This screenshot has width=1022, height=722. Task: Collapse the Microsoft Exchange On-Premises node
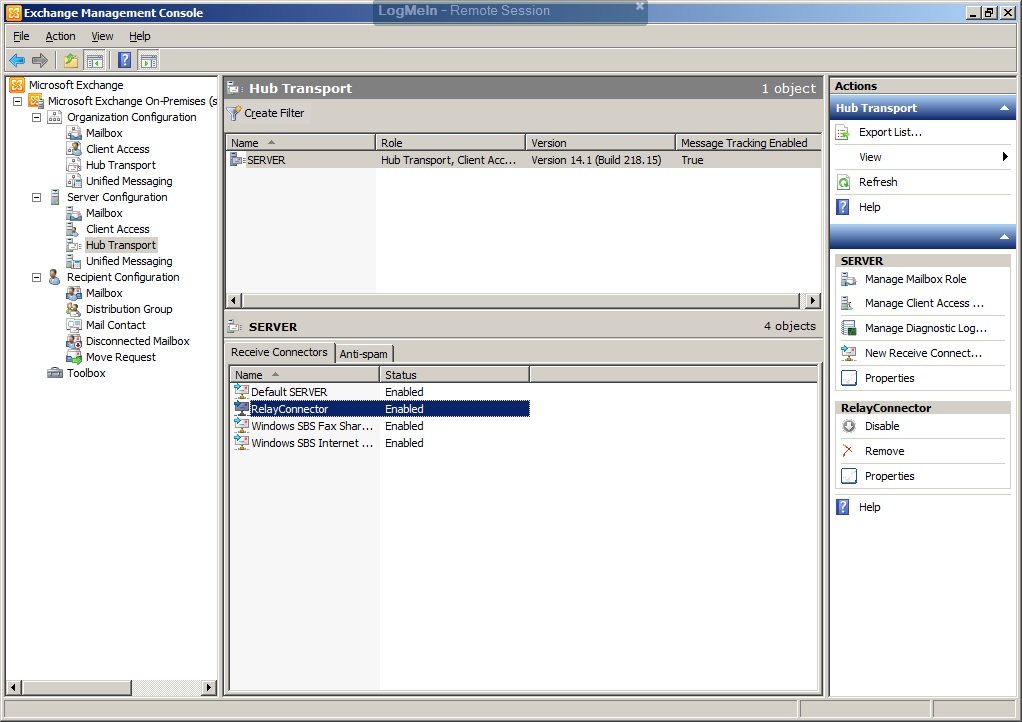click(x=18, y=101)
